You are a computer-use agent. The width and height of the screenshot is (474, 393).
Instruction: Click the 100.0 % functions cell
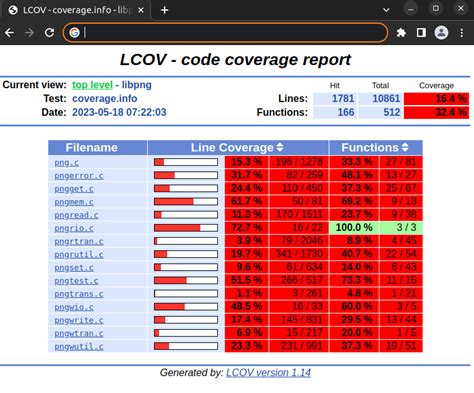(x=354, y=228)
